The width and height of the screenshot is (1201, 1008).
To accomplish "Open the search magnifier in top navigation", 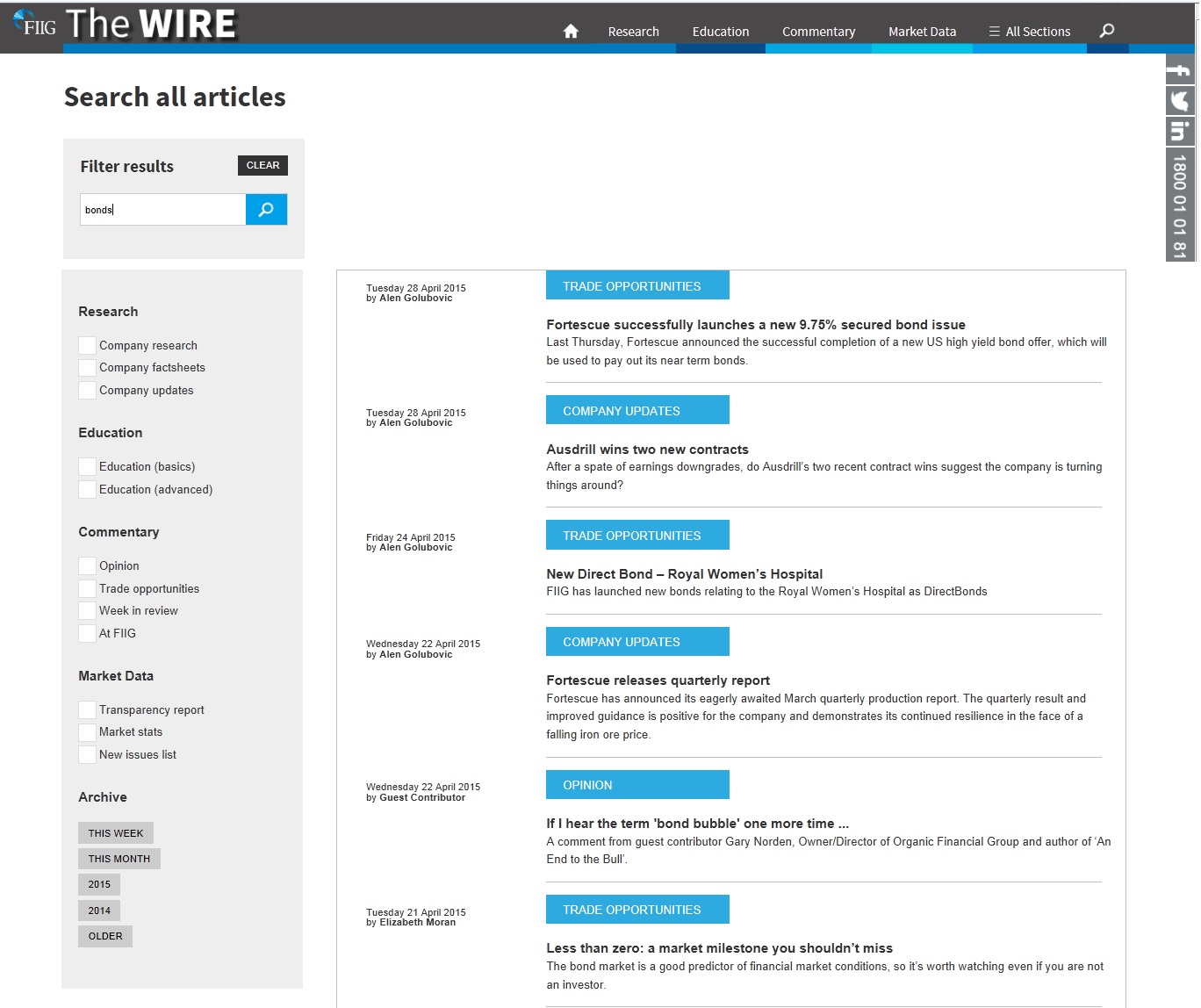I will click(x=1107, y=31).
